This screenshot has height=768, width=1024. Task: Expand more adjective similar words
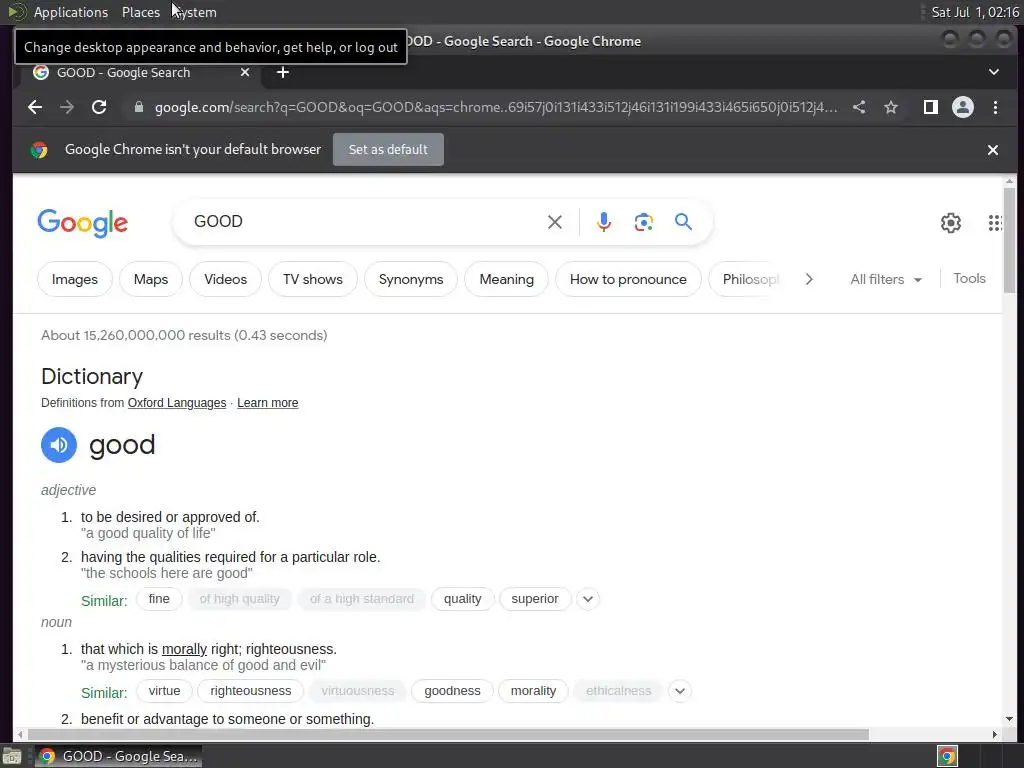click(588, 599)
